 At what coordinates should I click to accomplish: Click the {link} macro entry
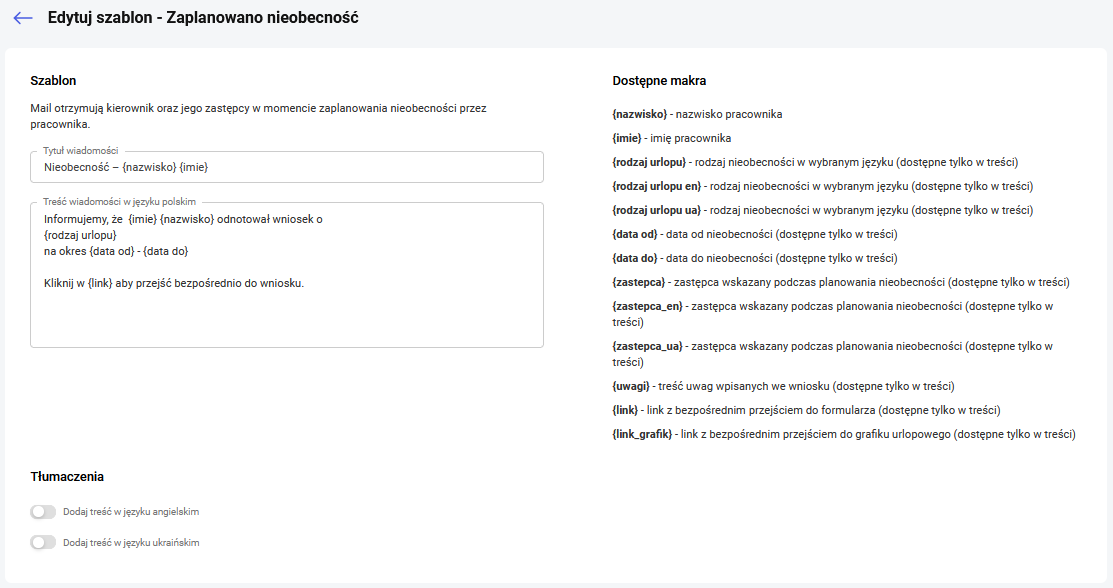point(625,410)
